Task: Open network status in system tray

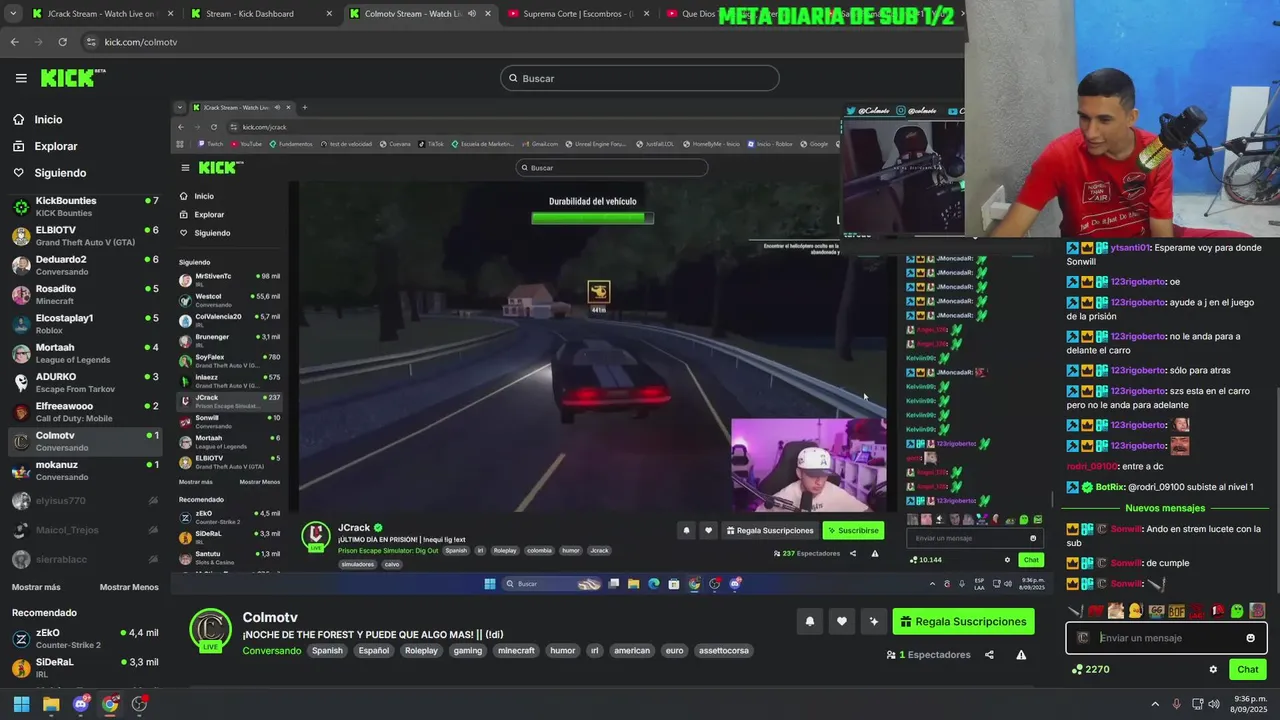Action: pyautogui.click(x=1197, y=704)
